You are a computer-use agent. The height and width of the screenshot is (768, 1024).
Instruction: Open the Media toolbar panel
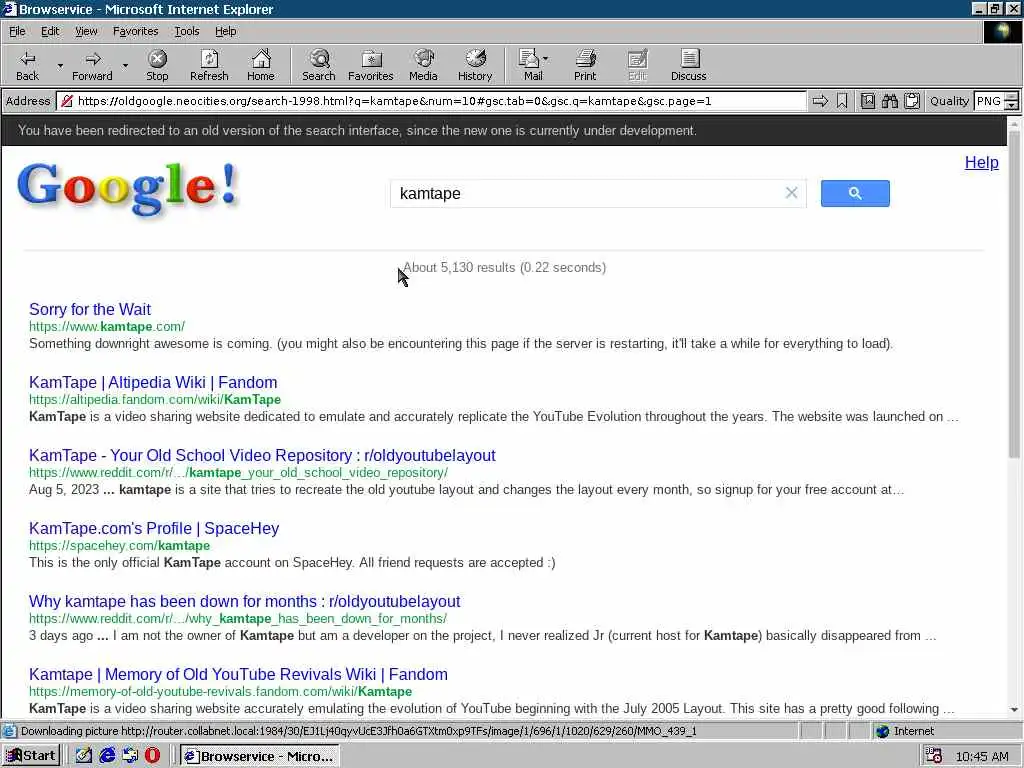(x=423, y=65)
